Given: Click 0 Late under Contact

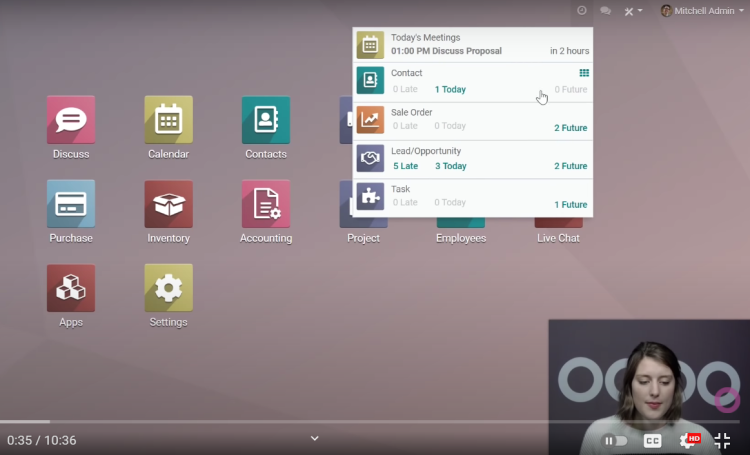Looking at the screenshot, I should click(405, 89).
